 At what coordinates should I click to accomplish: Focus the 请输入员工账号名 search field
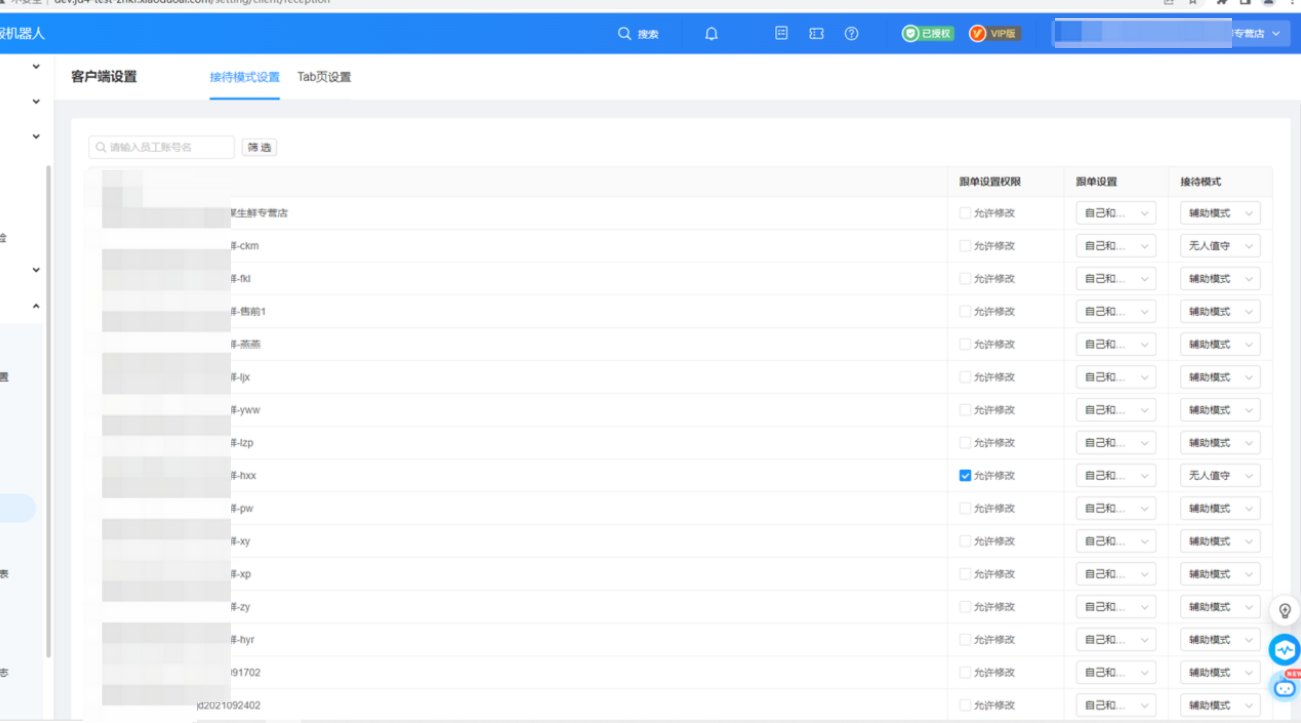pyautogui.click(x=162, y=147)
